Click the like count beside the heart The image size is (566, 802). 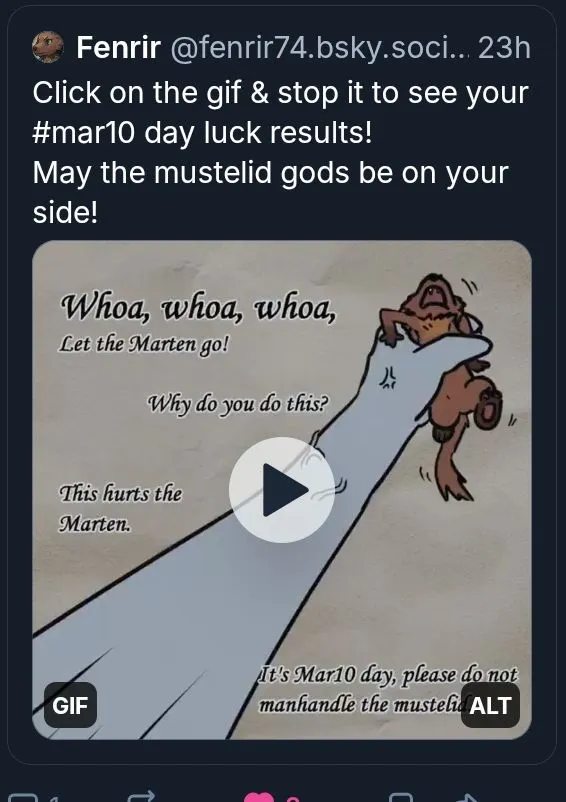[292, 799]
